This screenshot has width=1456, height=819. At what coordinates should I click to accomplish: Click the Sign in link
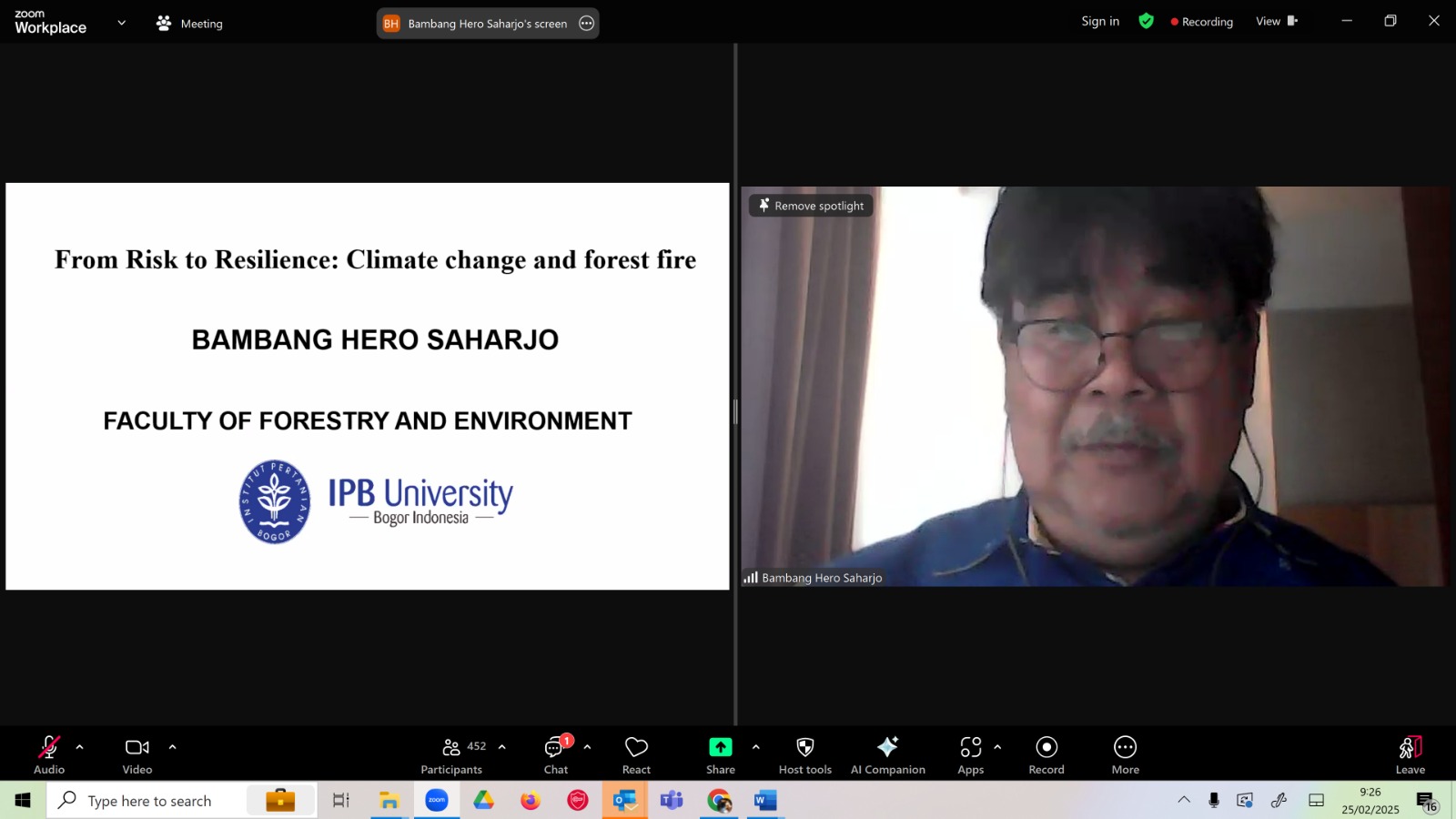pyautogui.click(x=1100, y=21)
